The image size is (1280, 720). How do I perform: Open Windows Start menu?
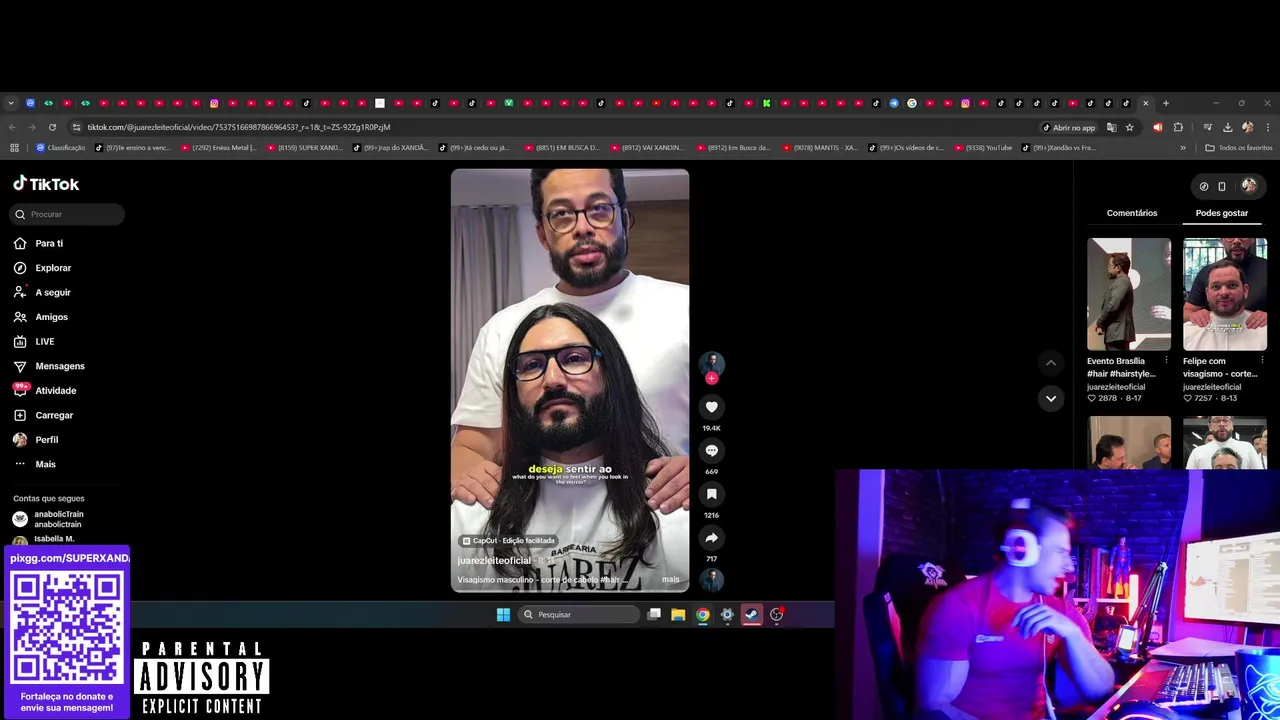503,614
